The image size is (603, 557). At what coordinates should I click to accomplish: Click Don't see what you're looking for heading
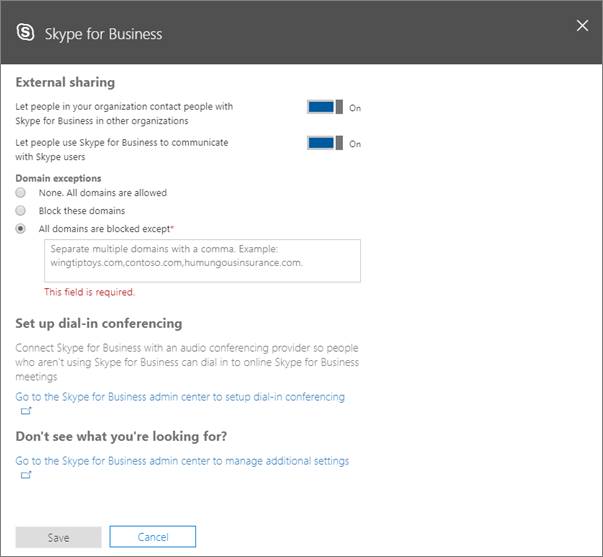click(x=121, y=436)
